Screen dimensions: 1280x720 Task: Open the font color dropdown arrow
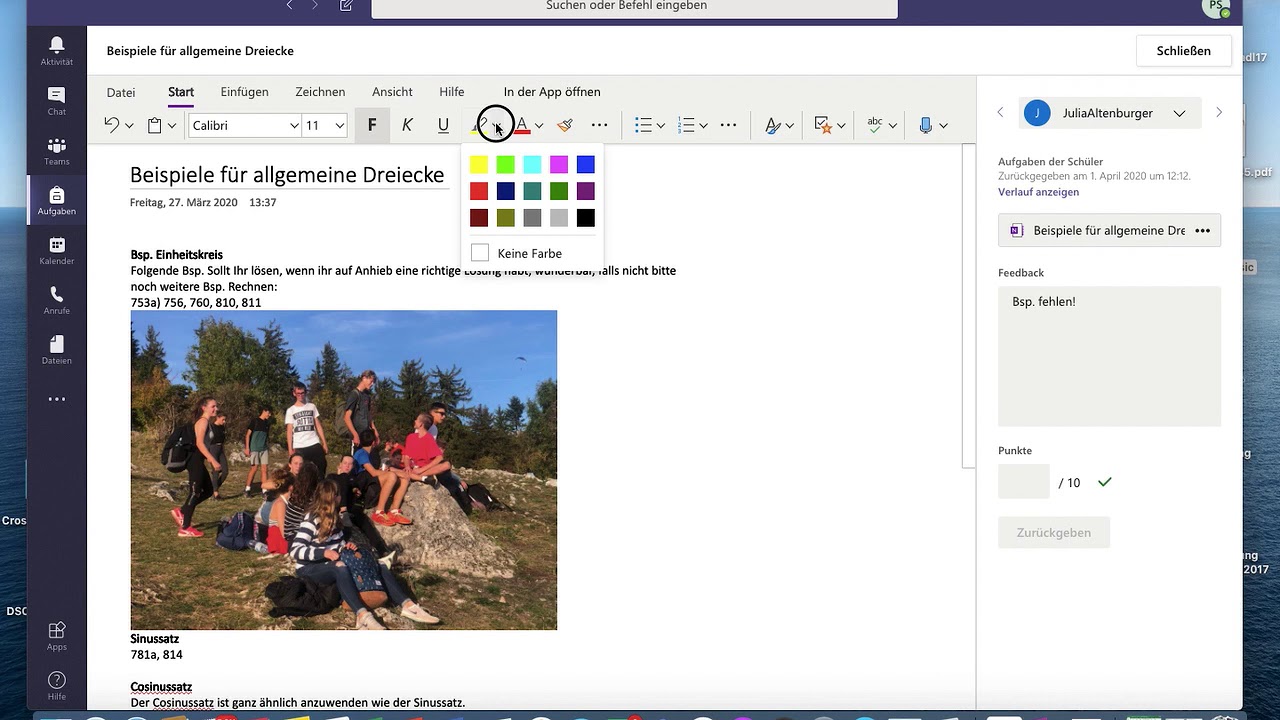539,126
